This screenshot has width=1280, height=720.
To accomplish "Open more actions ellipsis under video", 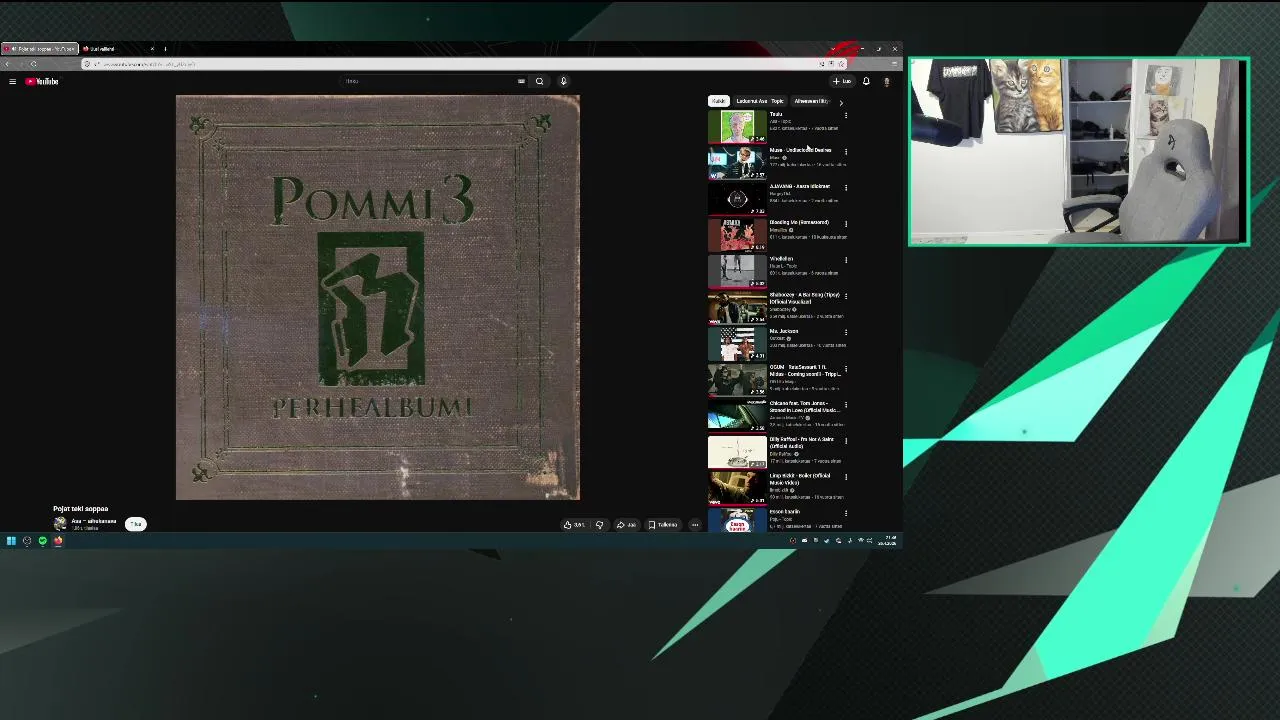I will pyautogui.click(x=695, y=524).
